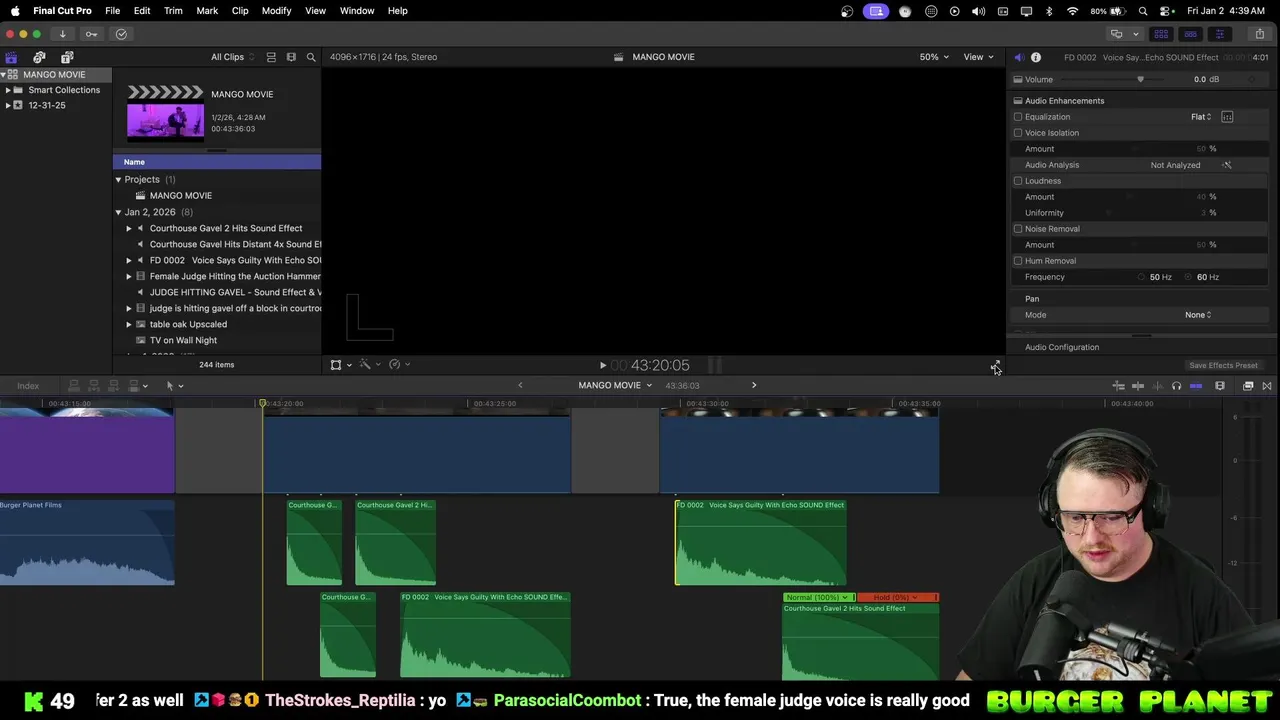Viewport: 1280px width, 720px height.
Task: Click the timeline Index button
Action: click(x=28, y=386)
